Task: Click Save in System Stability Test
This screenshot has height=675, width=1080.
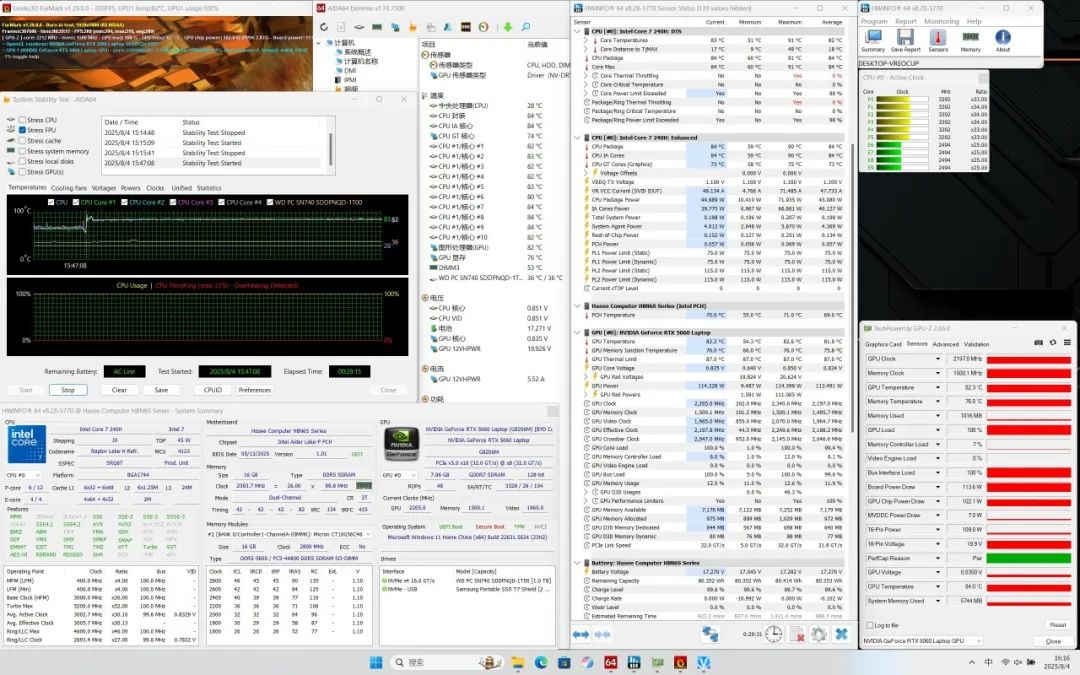Action: (161, 390)
